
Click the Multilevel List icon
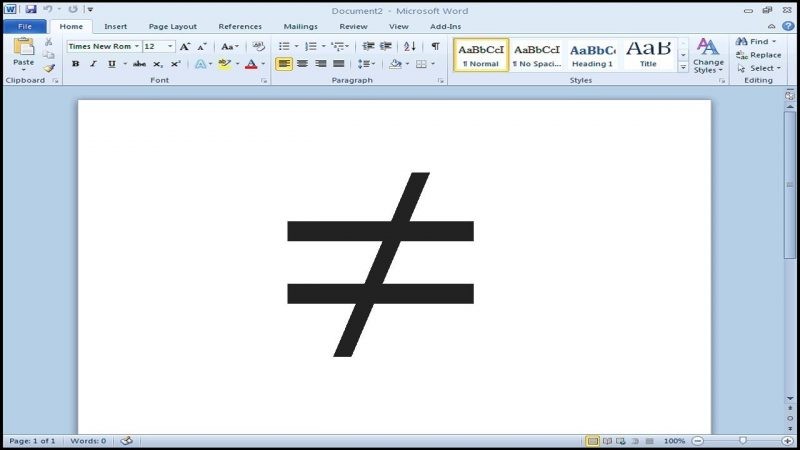(x=338, y=46)
